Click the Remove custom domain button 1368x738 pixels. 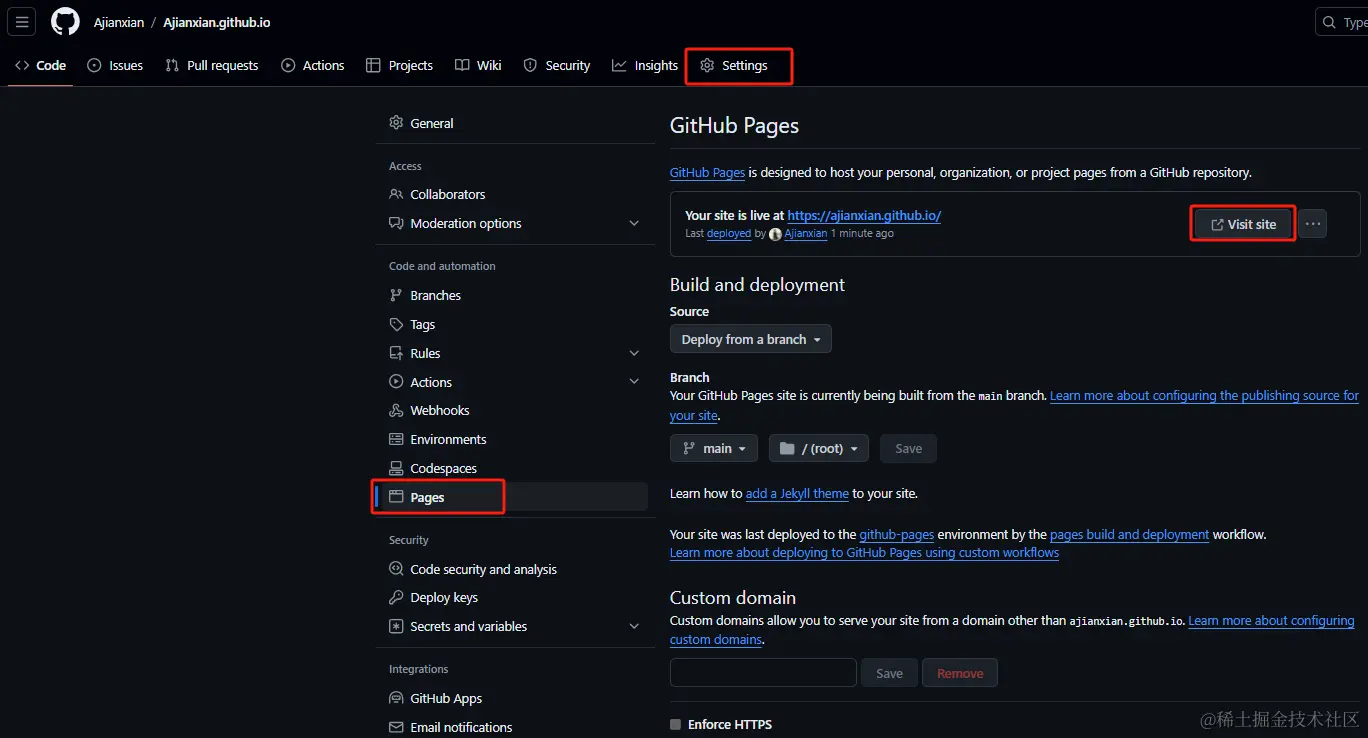(x=960, y=673)
